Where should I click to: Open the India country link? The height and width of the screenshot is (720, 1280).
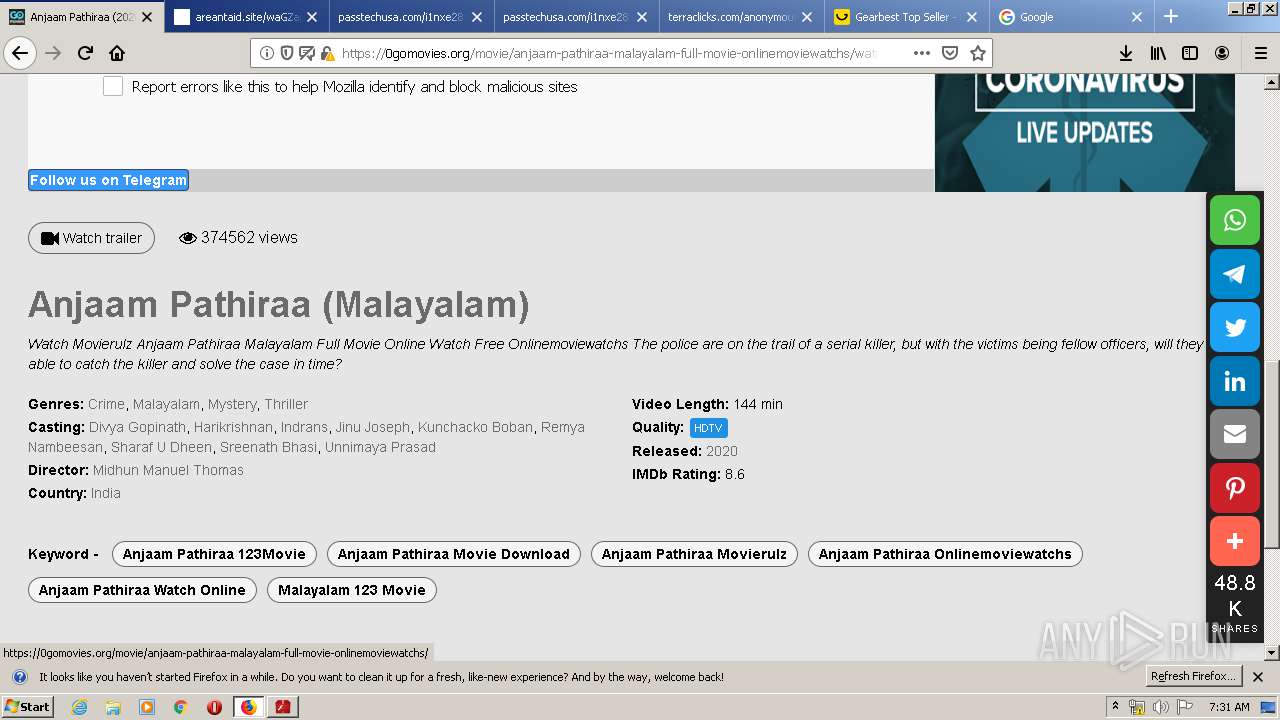click(x=106, y=493)
